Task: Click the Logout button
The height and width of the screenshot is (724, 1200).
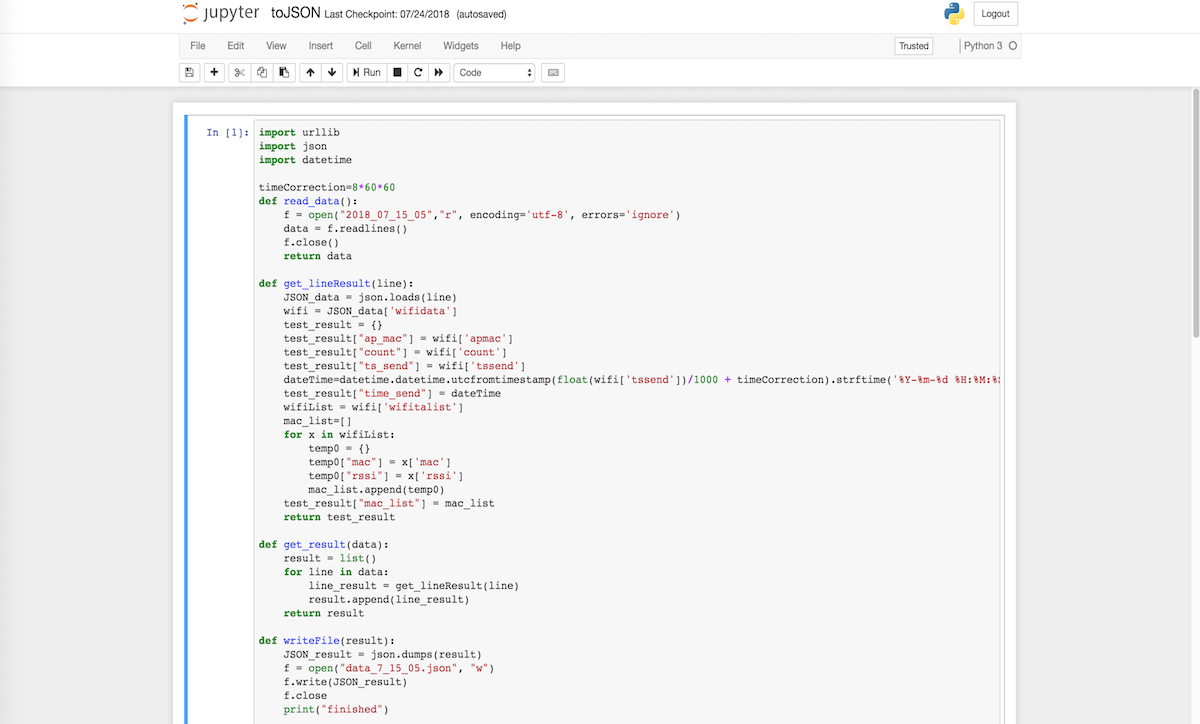Action: [995, 14]
